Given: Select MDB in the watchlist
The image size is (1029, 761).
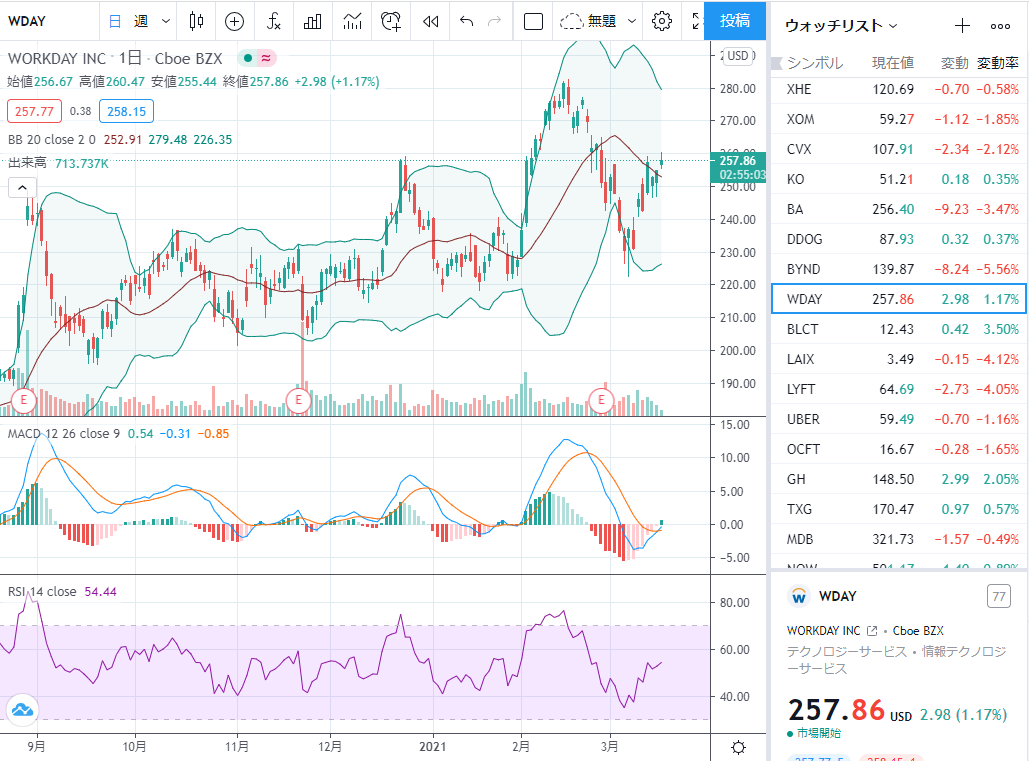Looking at the screenshot, I should pos(899,539).
